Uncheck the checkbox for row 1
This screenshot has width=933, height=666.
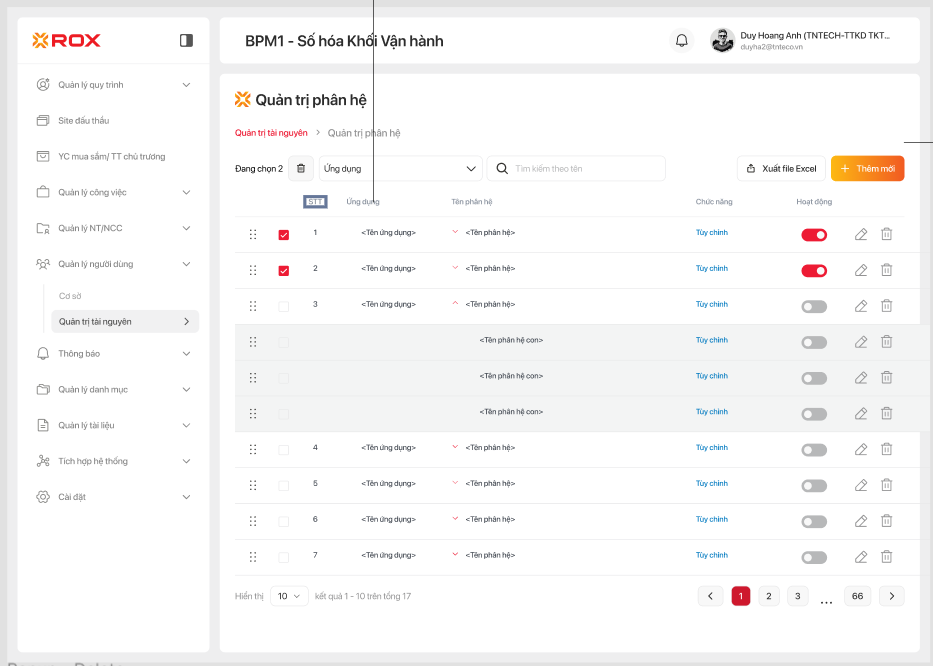pyautogui.click(x=284, y=235)
